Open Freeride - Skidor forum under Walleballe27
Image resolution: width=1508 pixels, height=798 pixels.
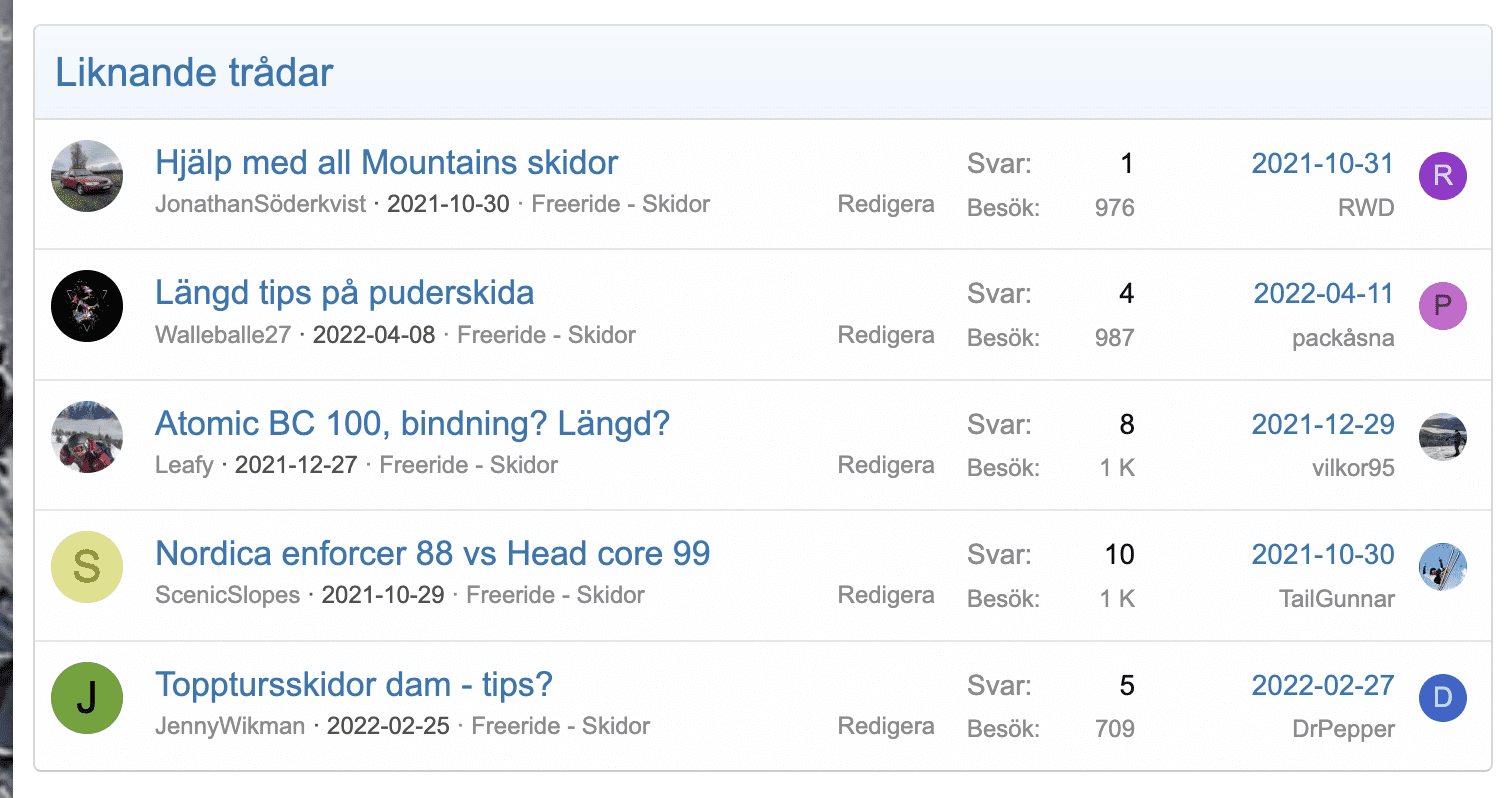point(546,334)
